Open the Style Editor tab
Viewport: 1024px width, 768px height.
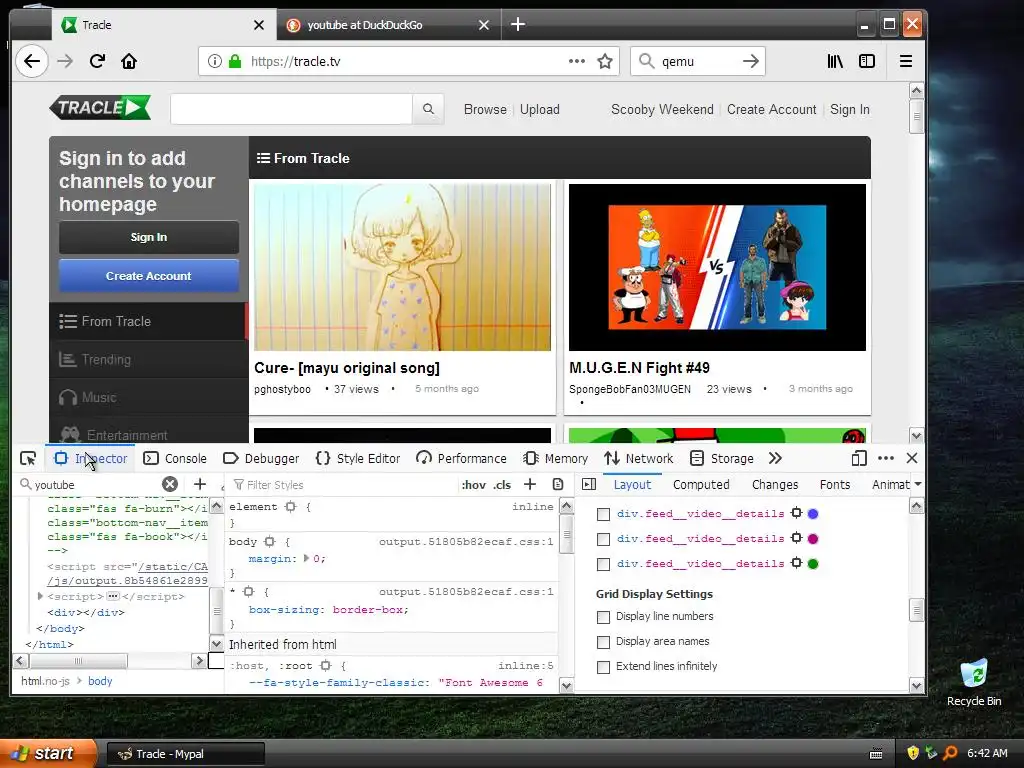tap(358, 458)
